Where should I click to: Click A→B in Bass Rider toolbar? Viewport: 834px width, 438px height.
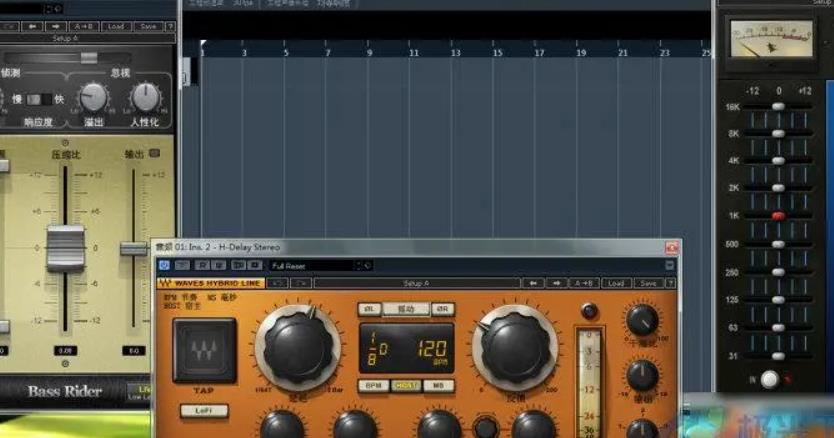(84, 26)
